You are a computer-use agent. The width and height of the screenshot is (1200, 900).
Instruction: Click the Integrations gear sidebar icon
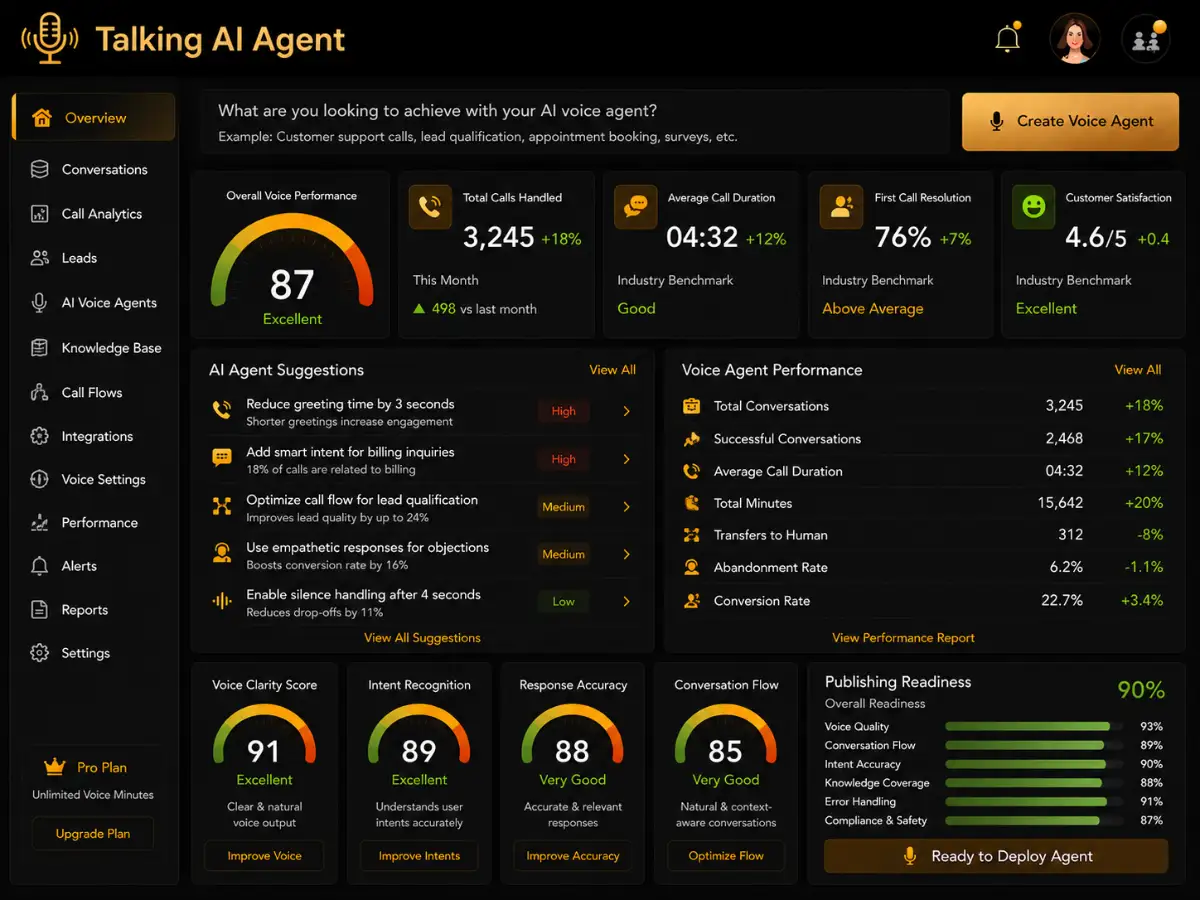click(x=40, y=436)
